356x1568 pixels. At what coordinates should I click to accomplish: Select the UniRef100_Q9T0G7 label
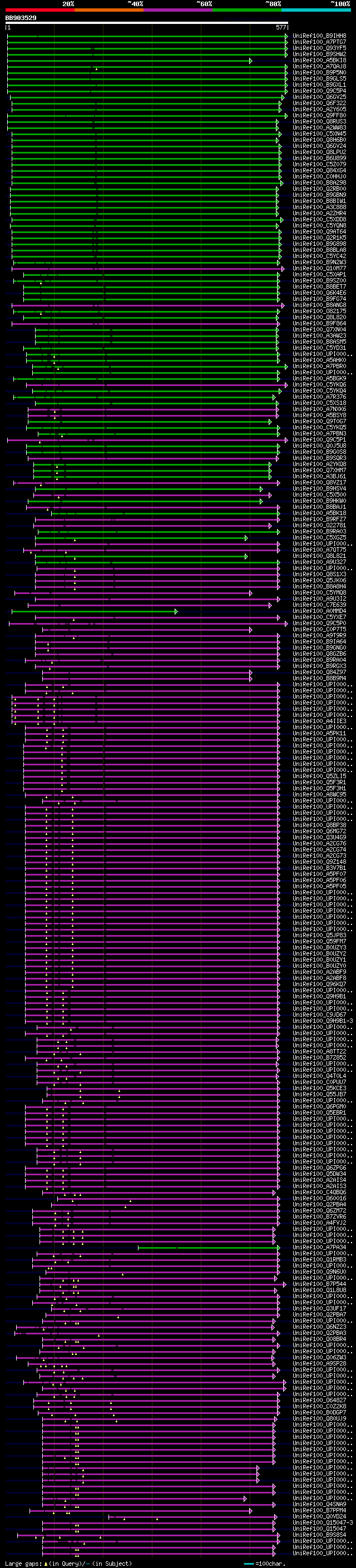tap(319, 421)
